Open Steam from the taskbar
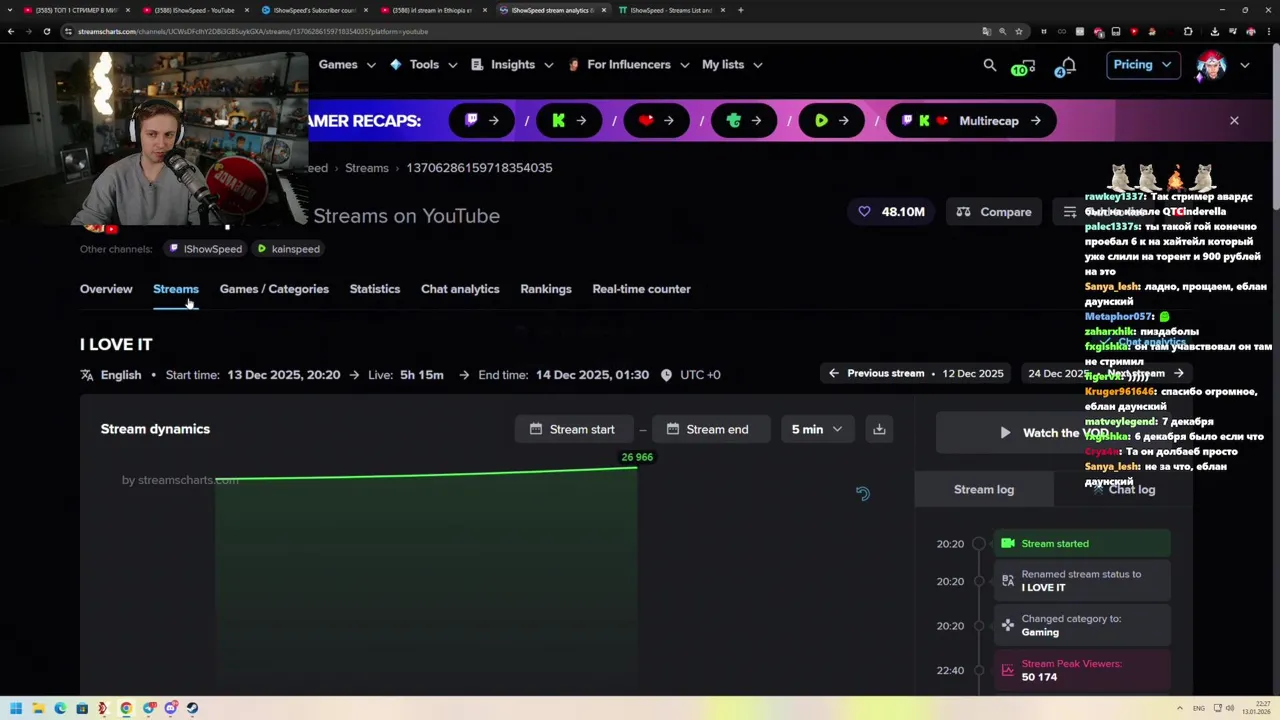This screenshot has height=720, width=1280. coord(192,708)
